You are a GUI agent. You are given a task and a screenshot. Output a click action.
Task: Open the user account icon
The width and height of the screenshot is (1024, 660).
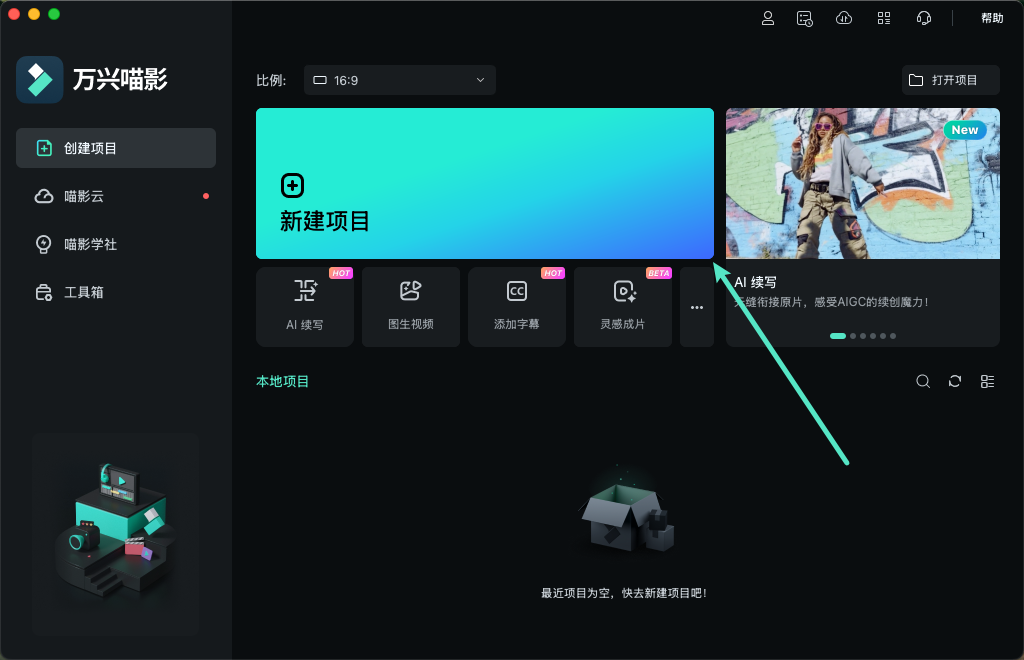click(x=768, y=18)
